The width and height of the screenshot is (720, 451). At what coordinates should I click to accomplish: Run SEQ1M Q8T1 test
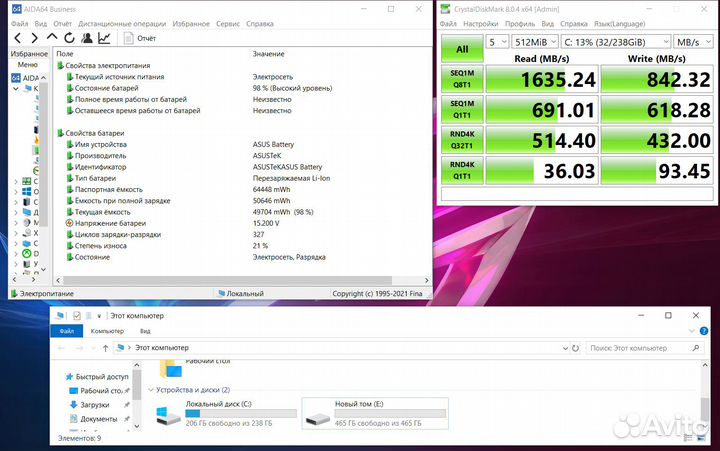pyautogui.click(x=462, y=79)
